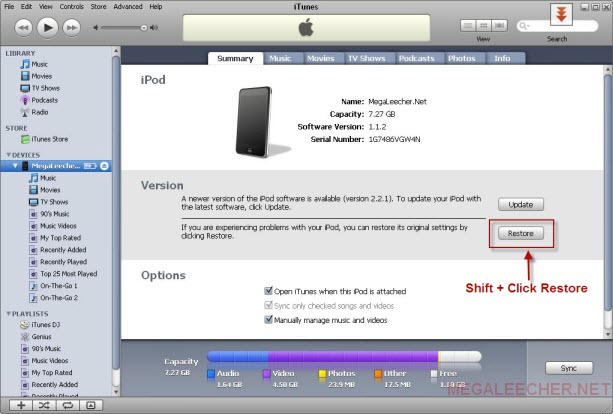Click the yellow Photos color swatch
Screen dimensions: 613x414
coord(323,374)
